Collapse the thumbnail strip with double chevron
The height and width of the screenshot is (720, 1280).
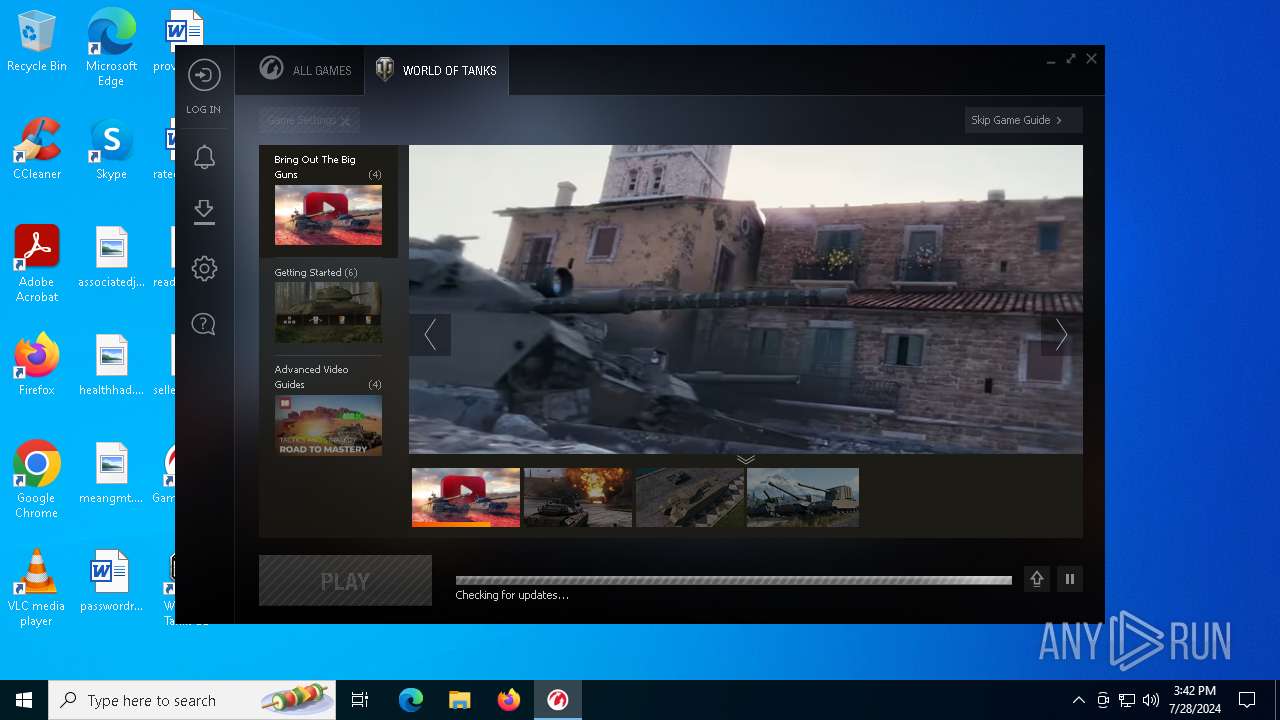click(745, 459)
